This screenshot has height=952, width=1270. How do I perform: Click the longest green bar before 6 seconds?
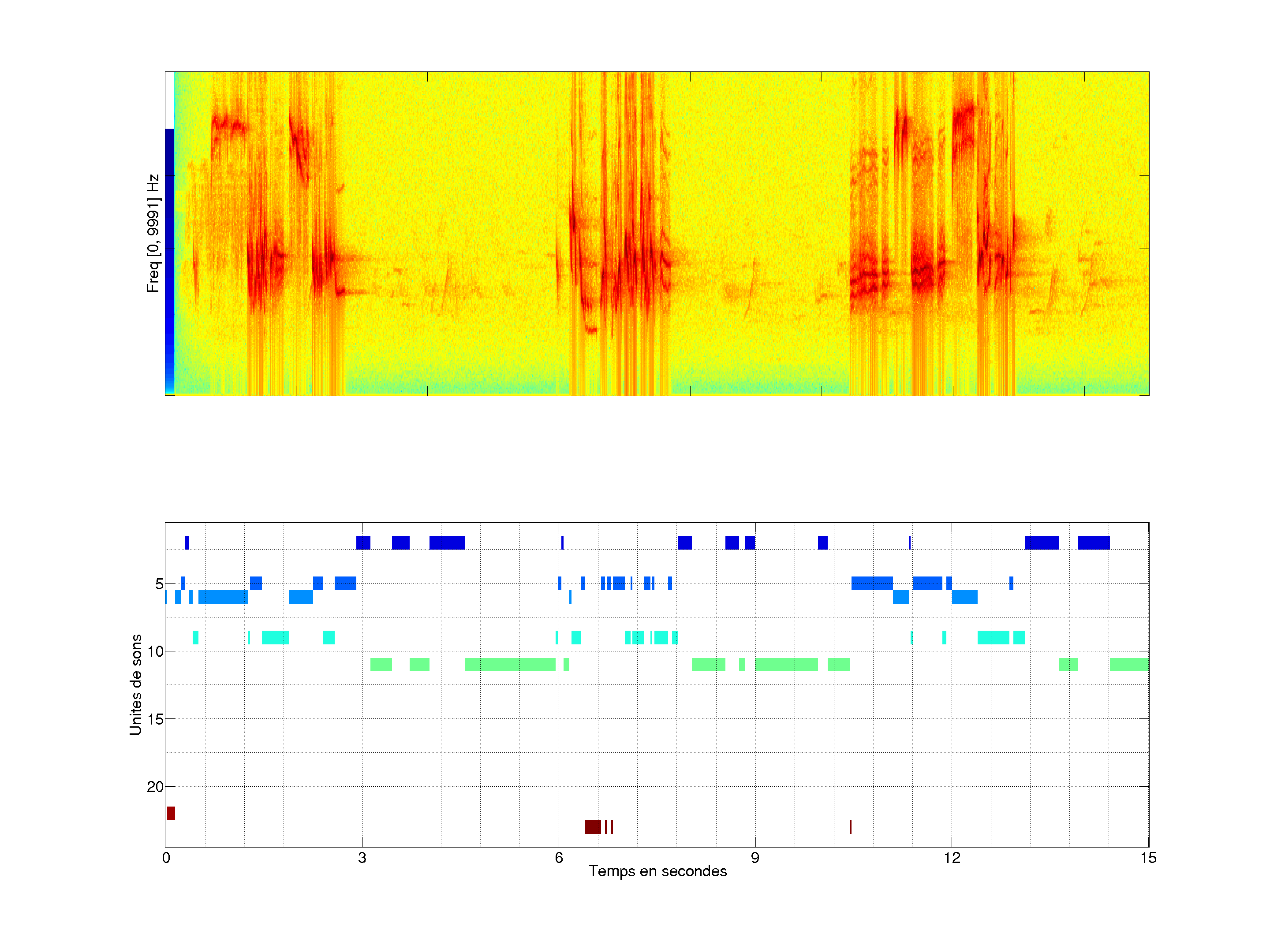tap(510, 665)
